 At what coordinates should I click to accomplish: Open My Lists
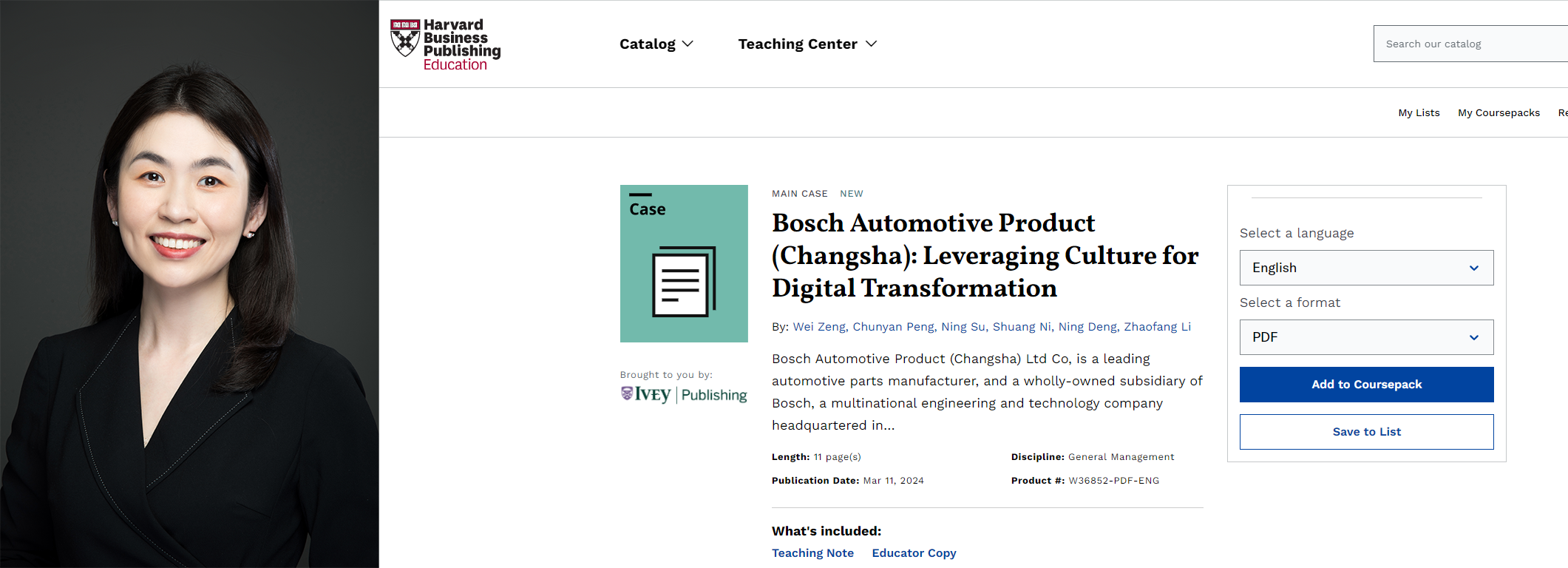pos(1419,112)
